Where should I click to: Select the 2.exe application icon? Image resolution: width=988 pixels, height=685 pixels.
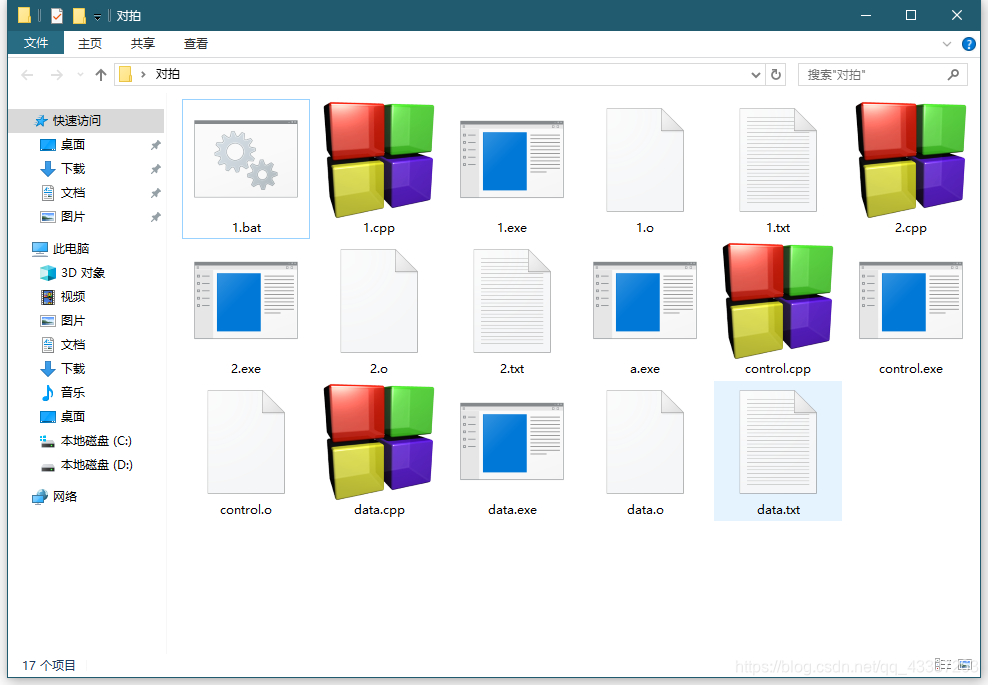click(246, 301)
